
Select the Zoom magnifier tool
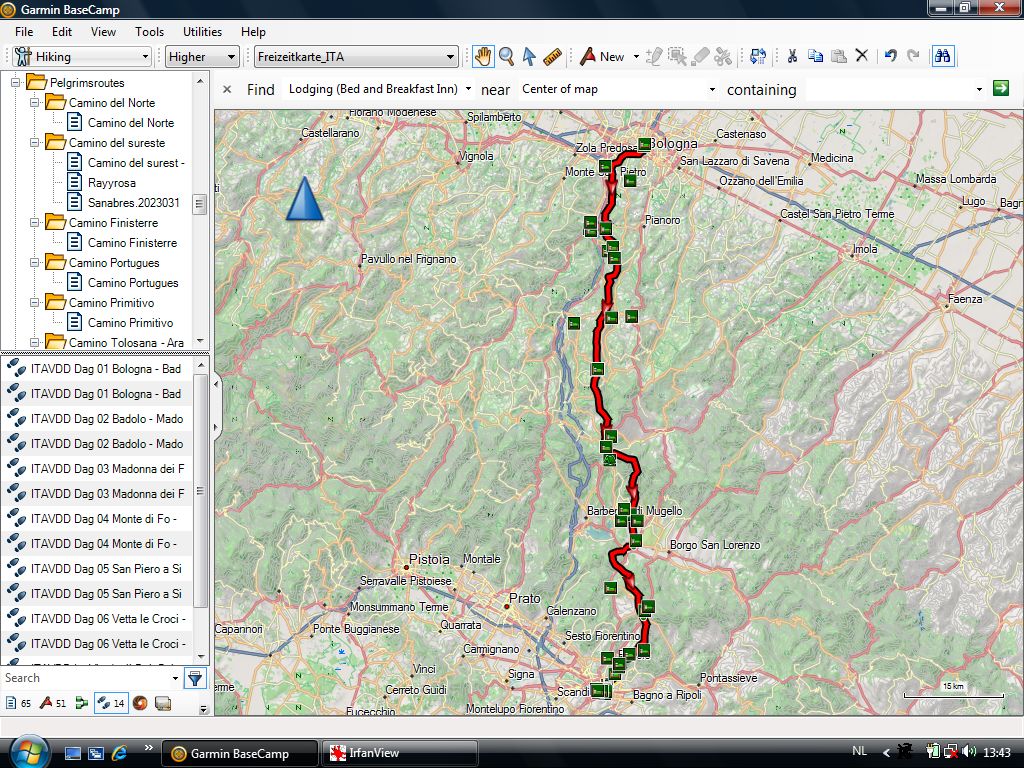[x=506, y=57]
